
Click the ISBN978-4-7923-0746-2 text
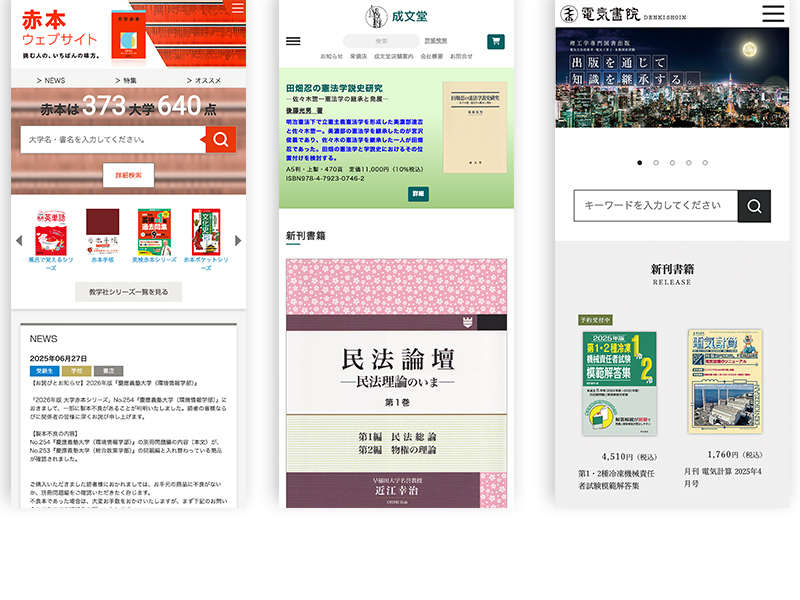(325, 179)
